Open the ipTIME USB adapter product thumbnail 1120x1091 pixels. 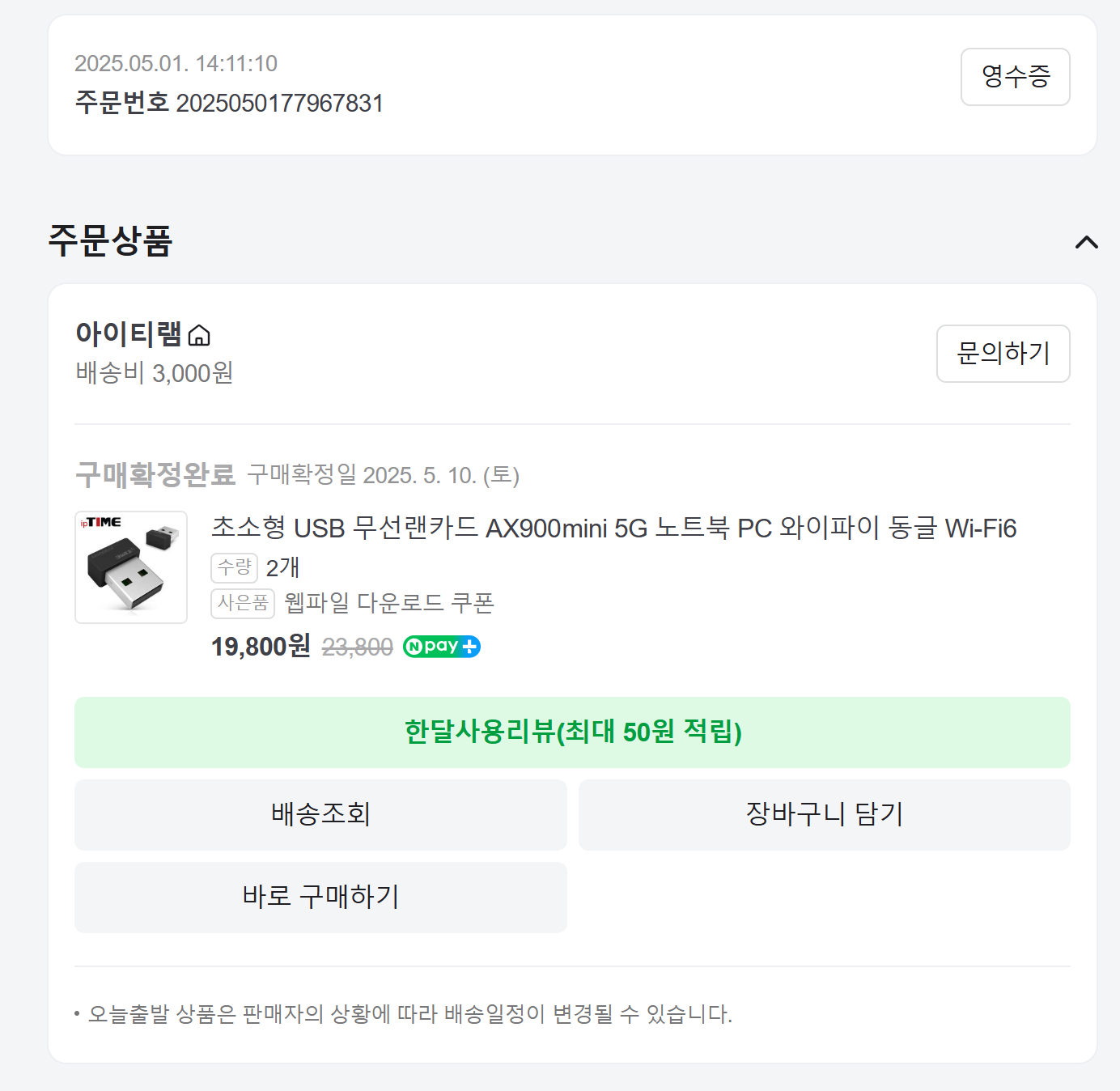coord(131,567)
